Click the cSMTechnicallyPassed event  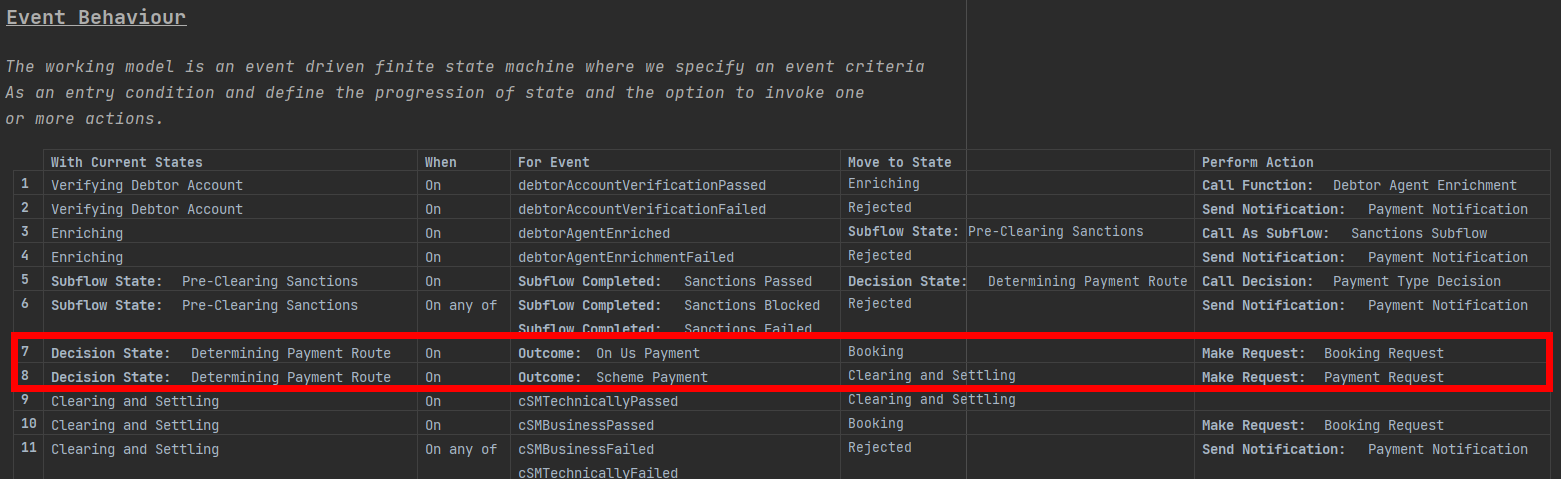coord(597,401)
